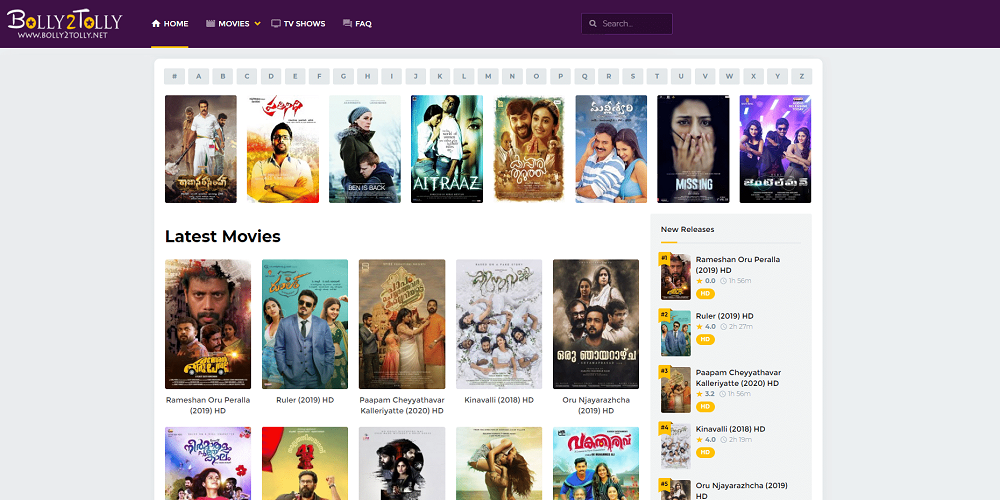Open the Home menu item
Screen dimensions: 1000x500
click(170, 24)
